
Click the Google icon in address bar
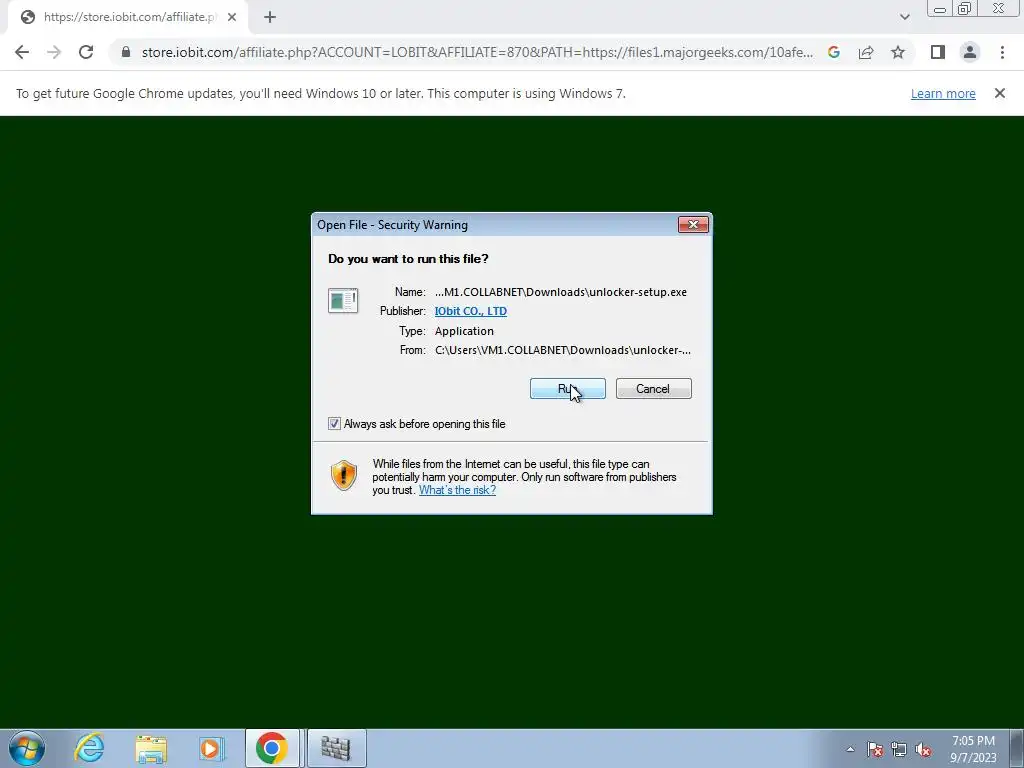tap(833, 52)
